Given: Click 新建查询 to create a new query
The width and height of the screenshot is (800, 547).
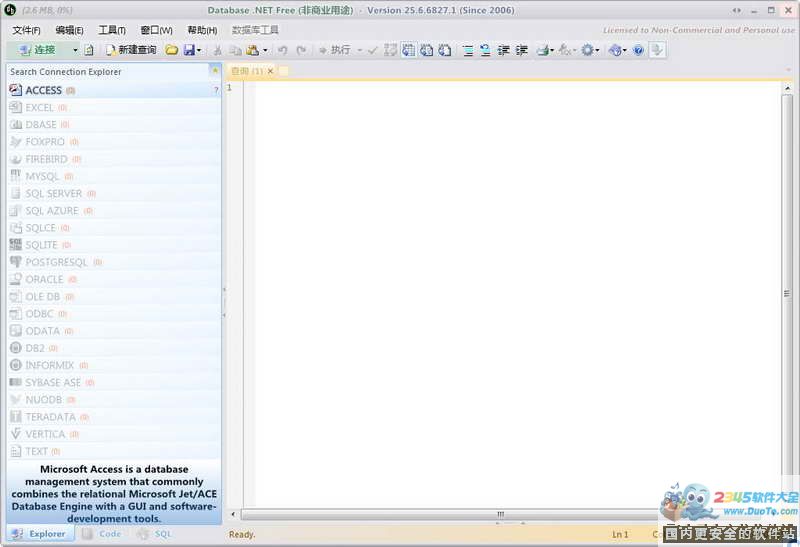Looking at the screenshot, I should click(131, 50).
